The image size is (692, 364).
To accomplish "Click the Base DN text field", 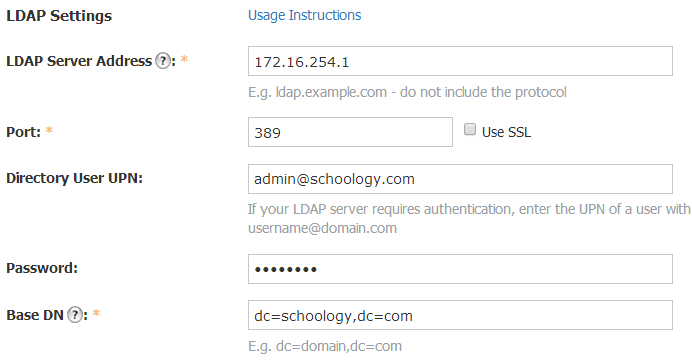I will click(460, 315).
